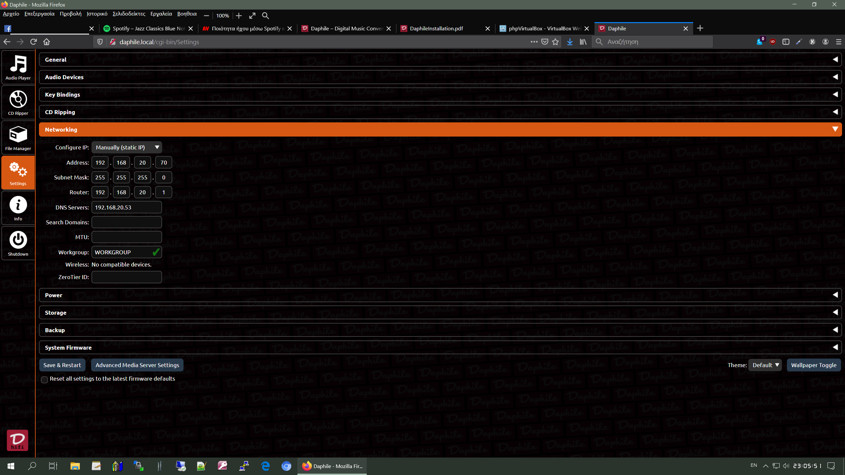Open Advanced Media Server Settings
The image size is (845, 475).
137,365
